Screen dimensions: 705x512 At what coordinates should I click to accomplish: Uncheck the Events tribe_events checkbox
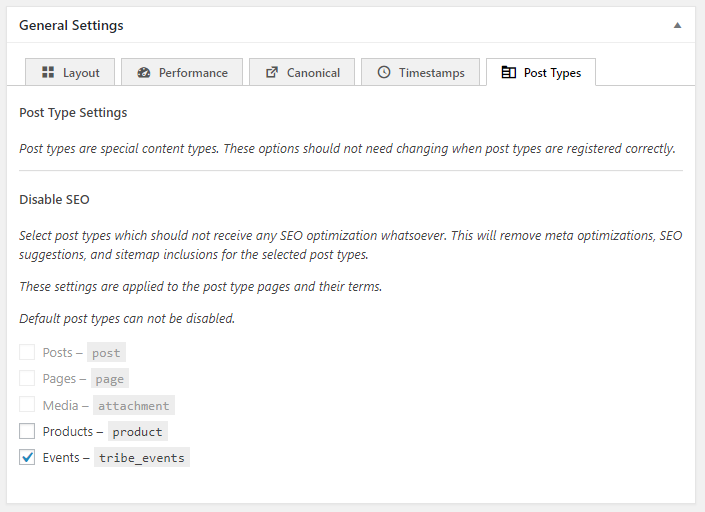click(27, 457)
